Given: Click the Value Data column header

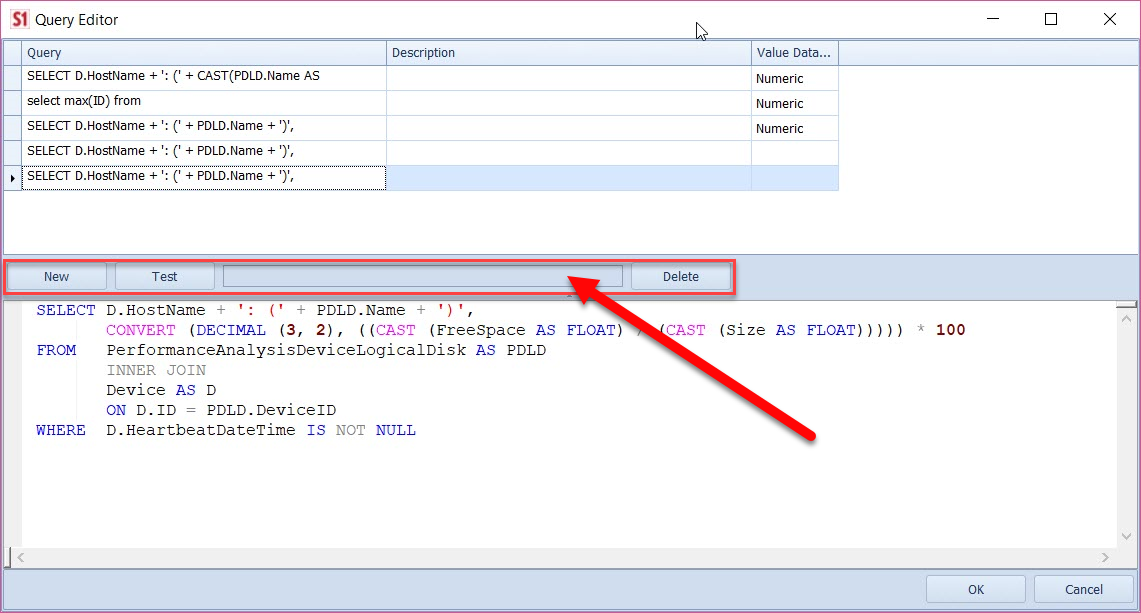Looking at the screenshot, I should click(x=793, y=53).
